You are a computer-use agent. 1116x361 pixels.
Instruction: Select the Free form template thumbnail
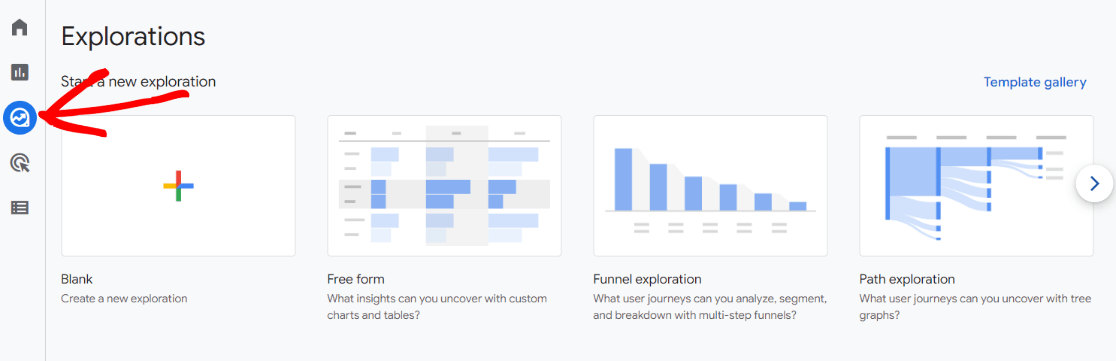[x=444, y=186]
